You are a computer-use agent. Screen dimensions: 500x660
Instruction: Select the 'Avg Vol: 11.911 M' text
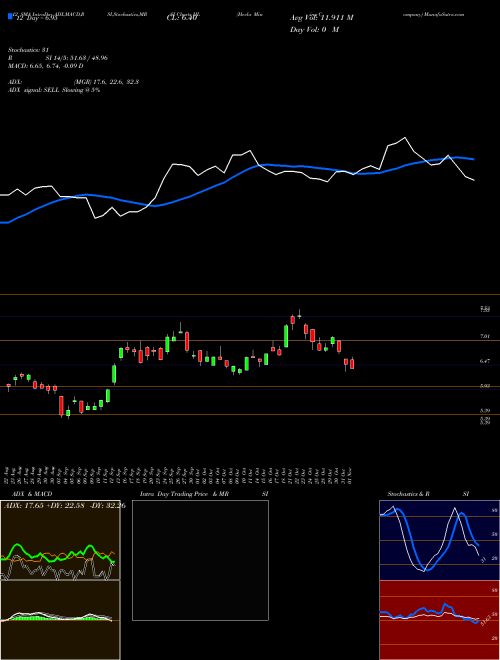[x=322, y=18]
